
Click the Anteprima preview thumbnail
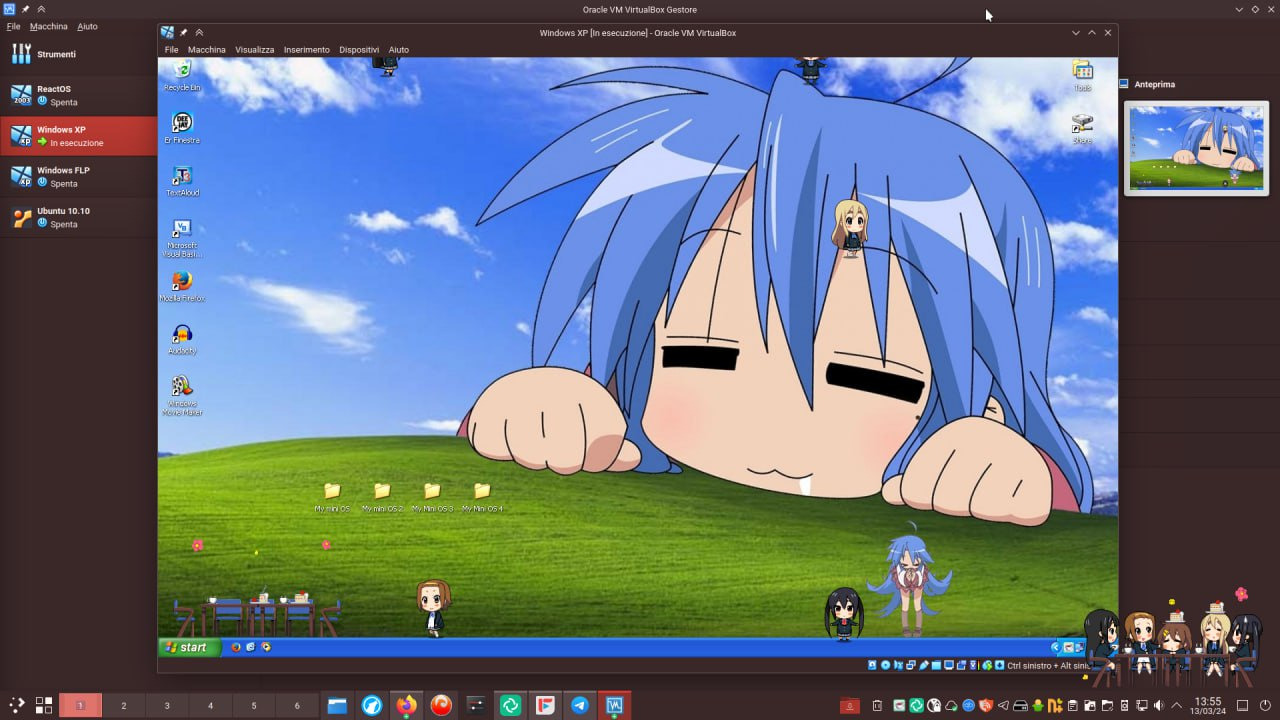[x=1196, y=148]
